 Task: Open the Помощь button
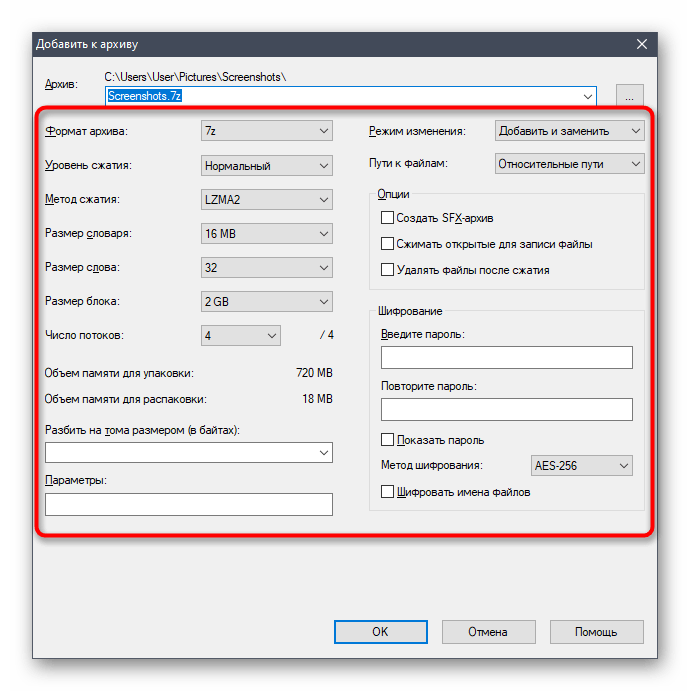[x=597, y=632]
